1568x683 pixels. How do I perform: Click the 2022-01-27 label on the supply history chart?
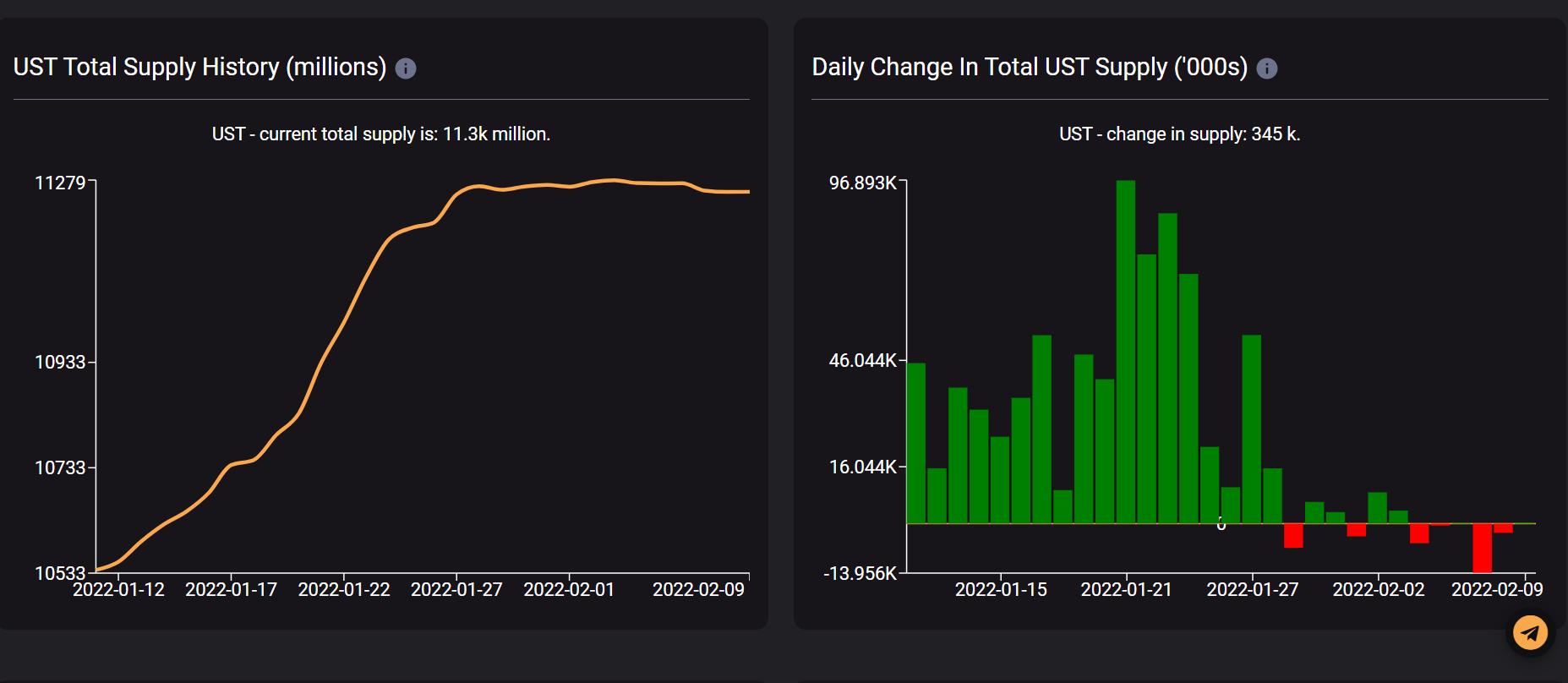(456, 589)
